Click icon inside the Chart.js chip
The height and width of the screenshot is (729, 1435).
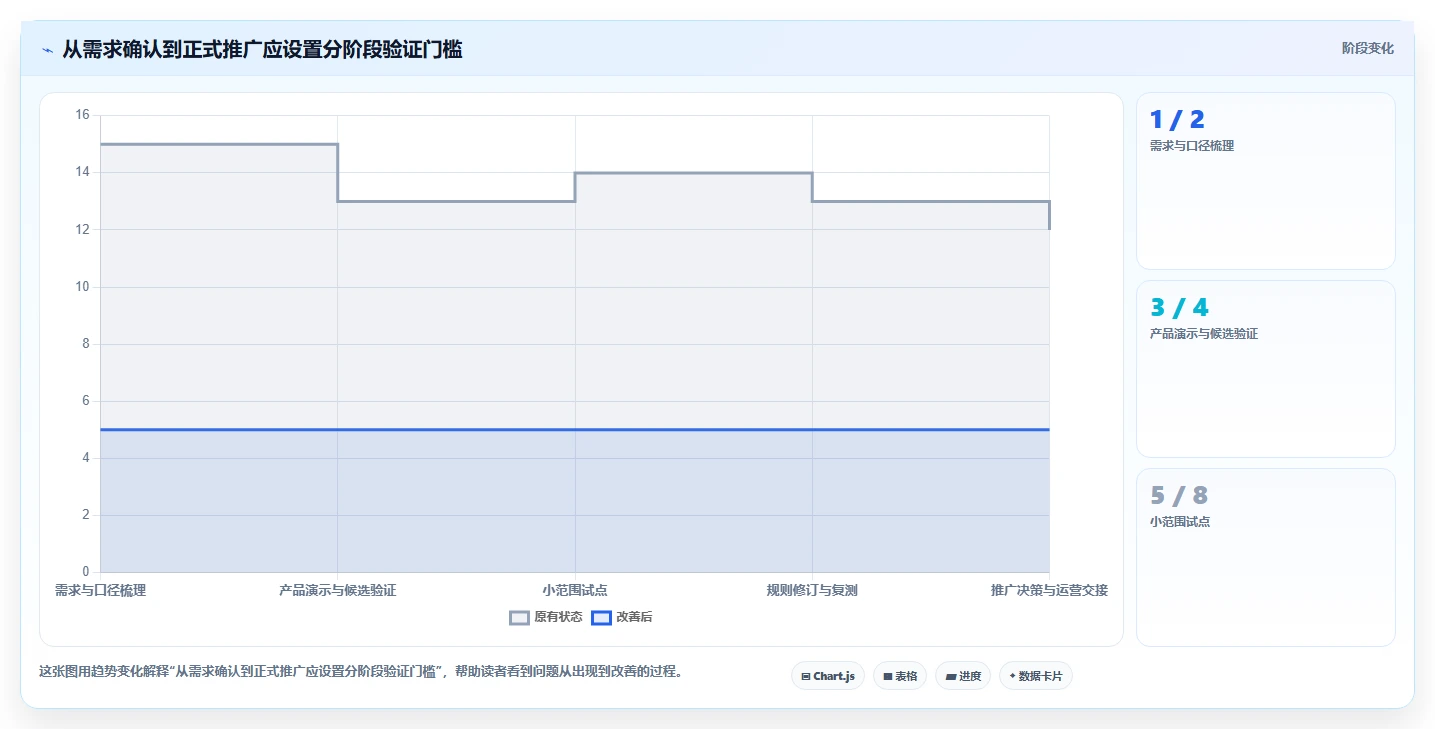click(x=805, y=677)
